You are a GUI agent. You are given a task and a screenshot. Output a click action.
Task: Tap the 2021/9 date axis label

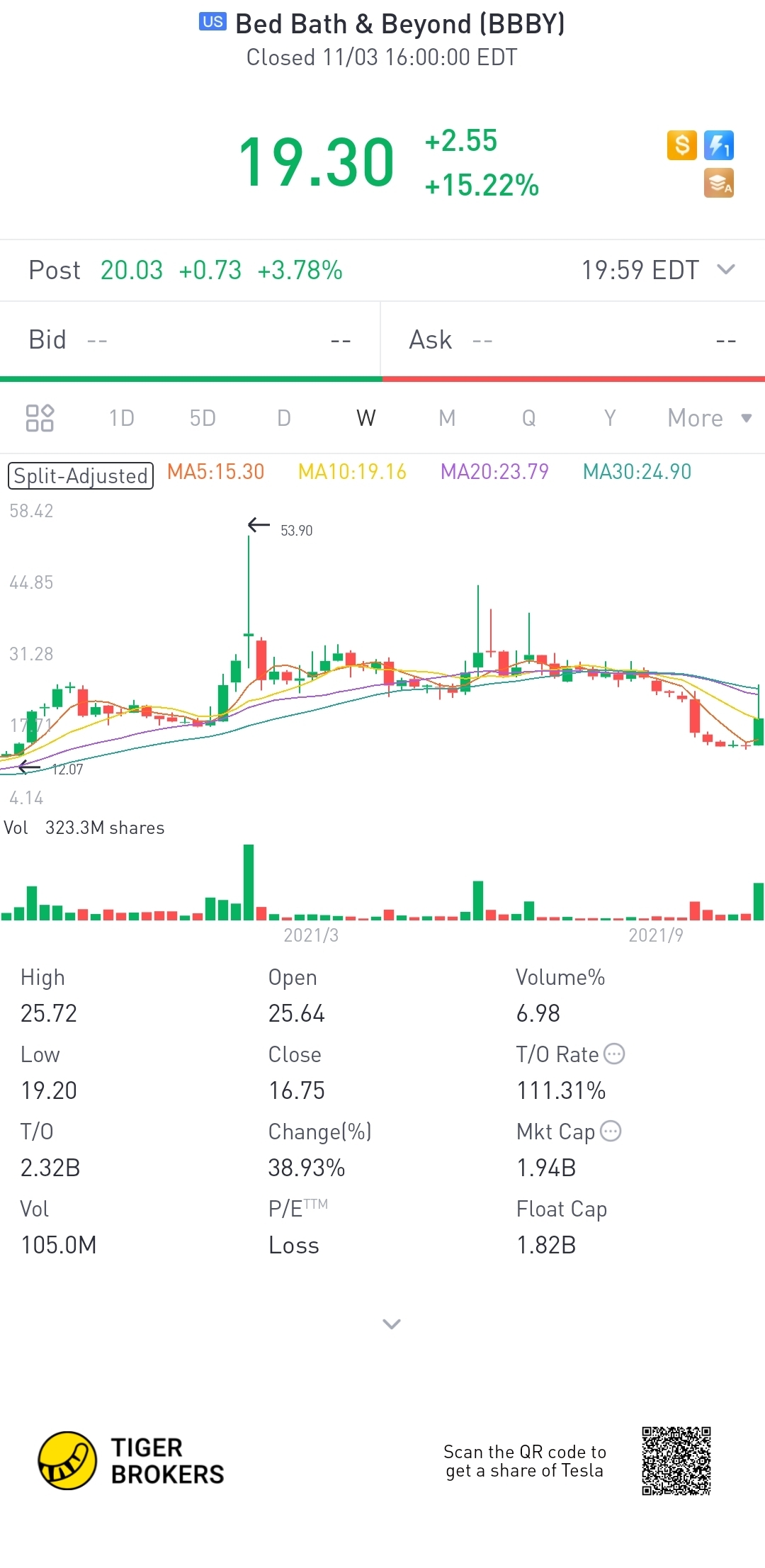pyautogui.click(x=656, y=935)
